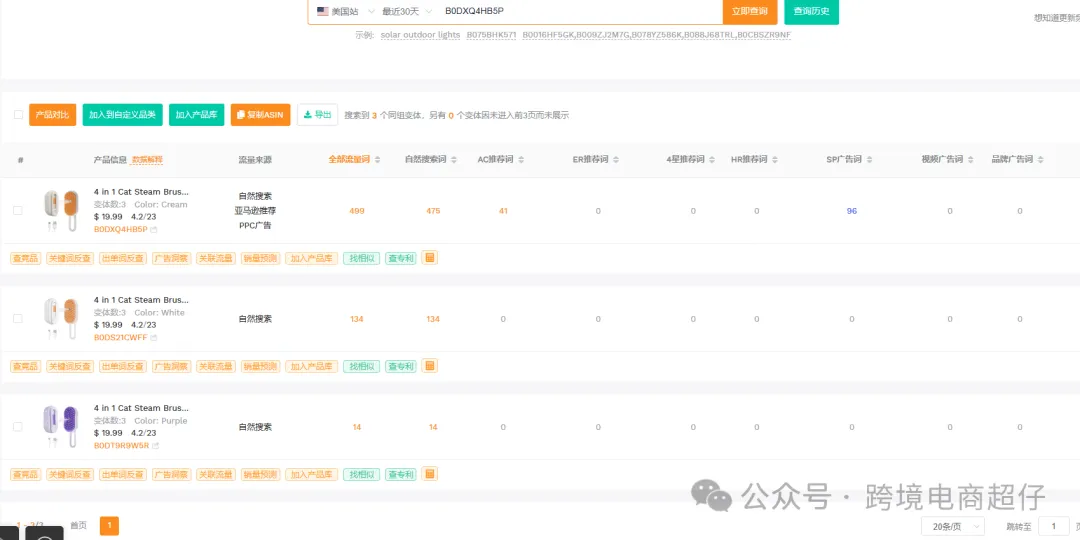Click 关键词反查 tag in B0DXQ4HB5P row
Image resolution: width=1080 pixels, height=540 pixels.
coord(70,258)
